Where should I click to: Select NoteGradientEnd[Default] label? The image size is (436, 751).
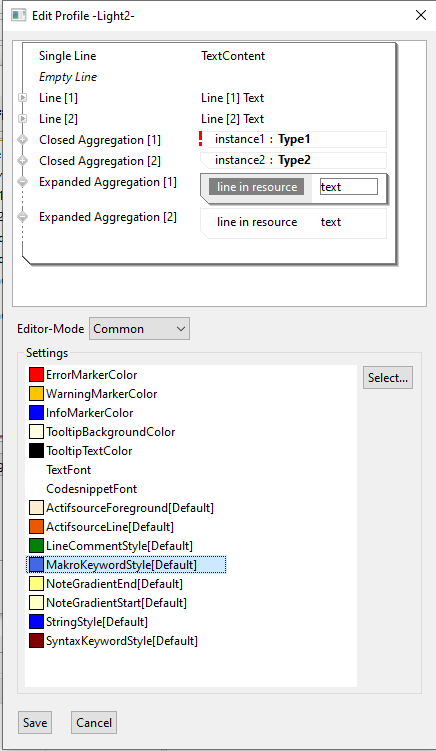(115, 584)
